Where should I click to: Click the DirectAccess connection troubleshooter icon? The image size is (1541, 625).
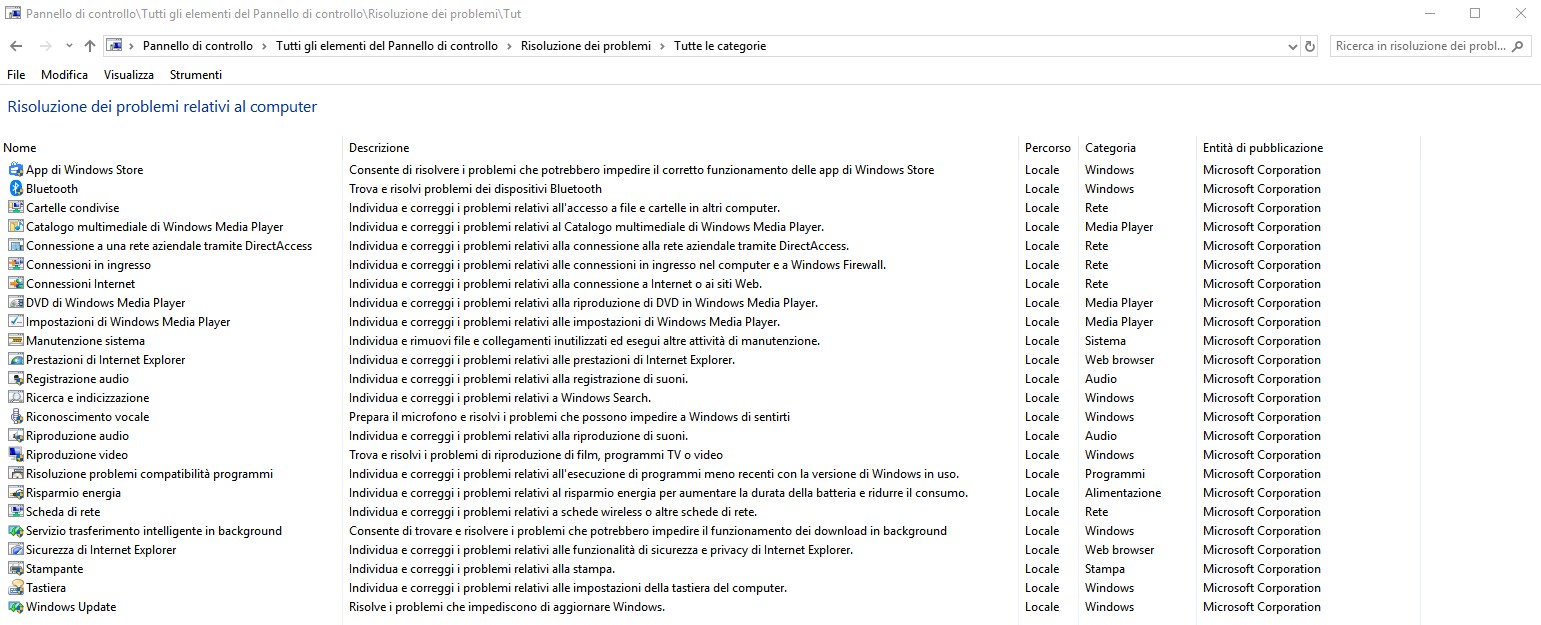(x=15, y=246)
